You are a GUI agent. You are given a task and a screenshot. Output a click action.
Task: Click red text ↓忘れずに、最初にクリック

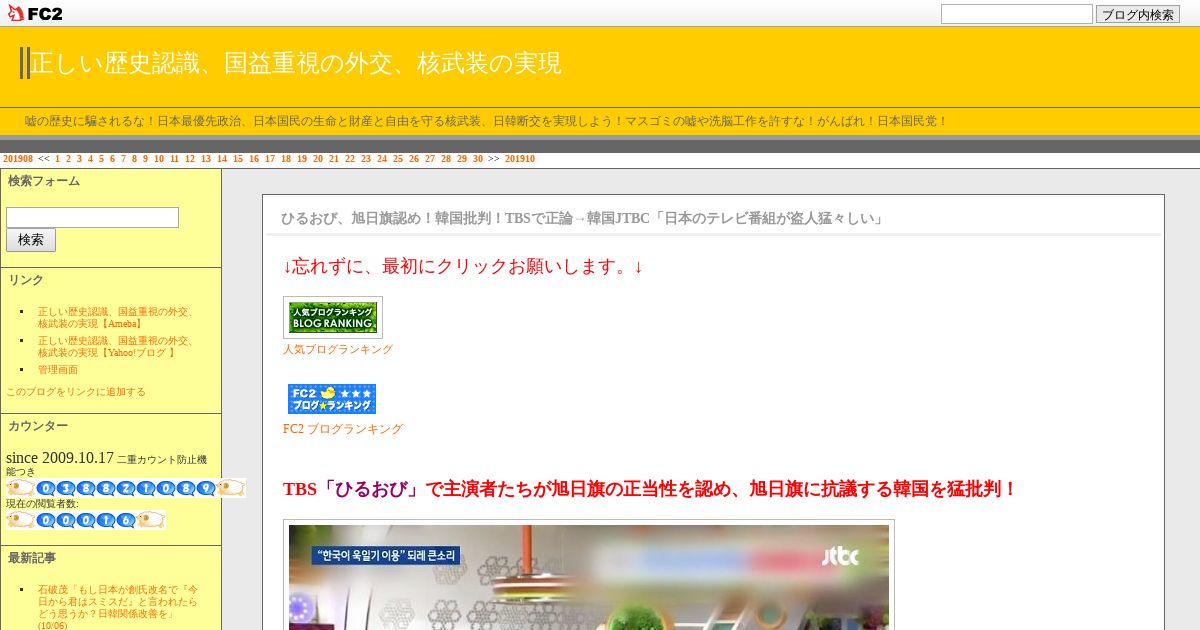click(x=463, y=267)
